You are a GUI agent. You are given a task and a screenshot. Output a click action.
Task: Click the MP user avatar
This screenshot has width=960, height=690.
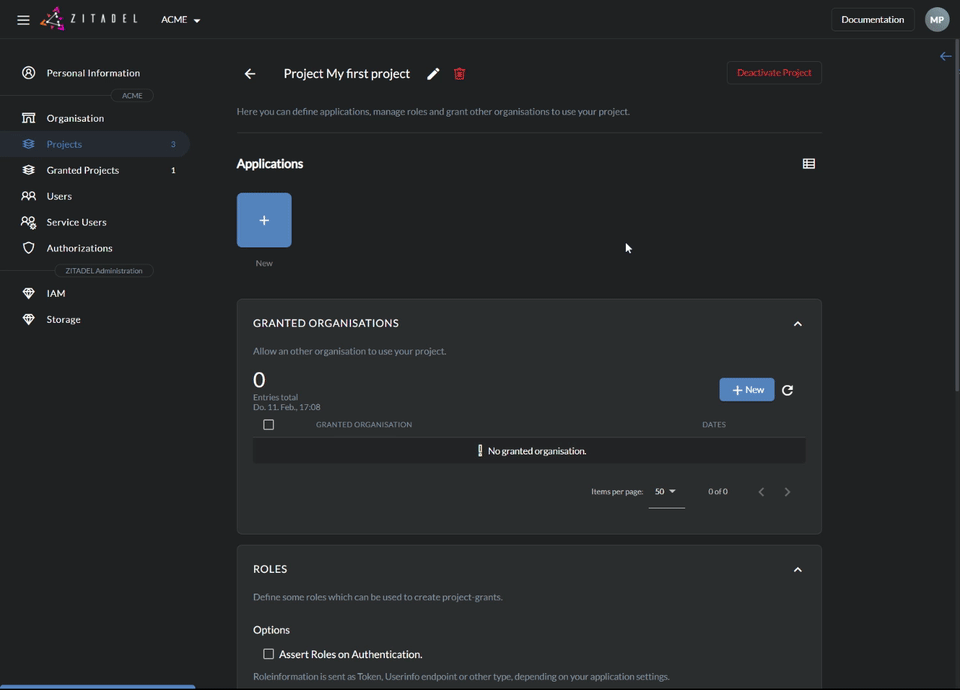[936, 20]
